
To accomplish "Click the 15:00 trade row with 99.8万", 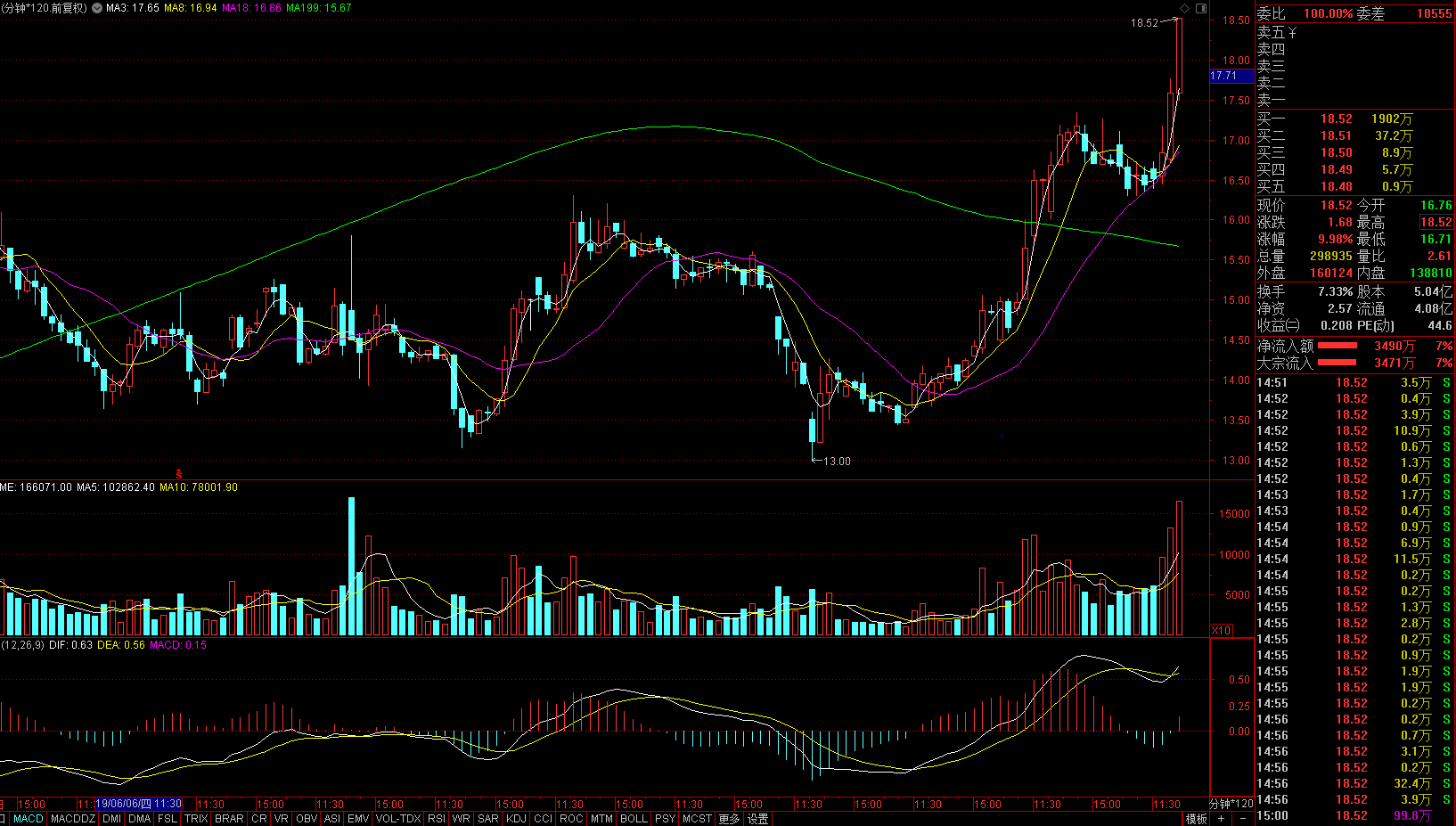I will (x=1354, y=815).
